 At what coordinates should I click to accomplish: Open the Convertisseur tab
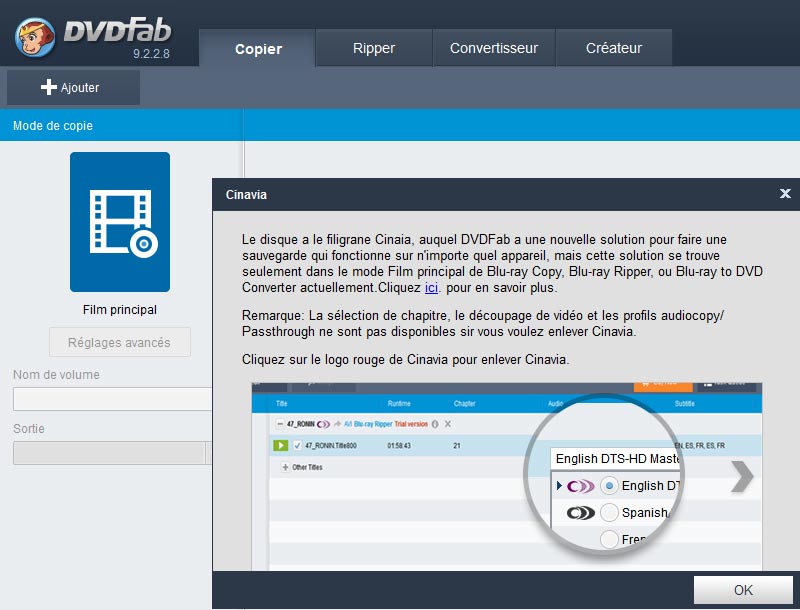pos(494,48)
